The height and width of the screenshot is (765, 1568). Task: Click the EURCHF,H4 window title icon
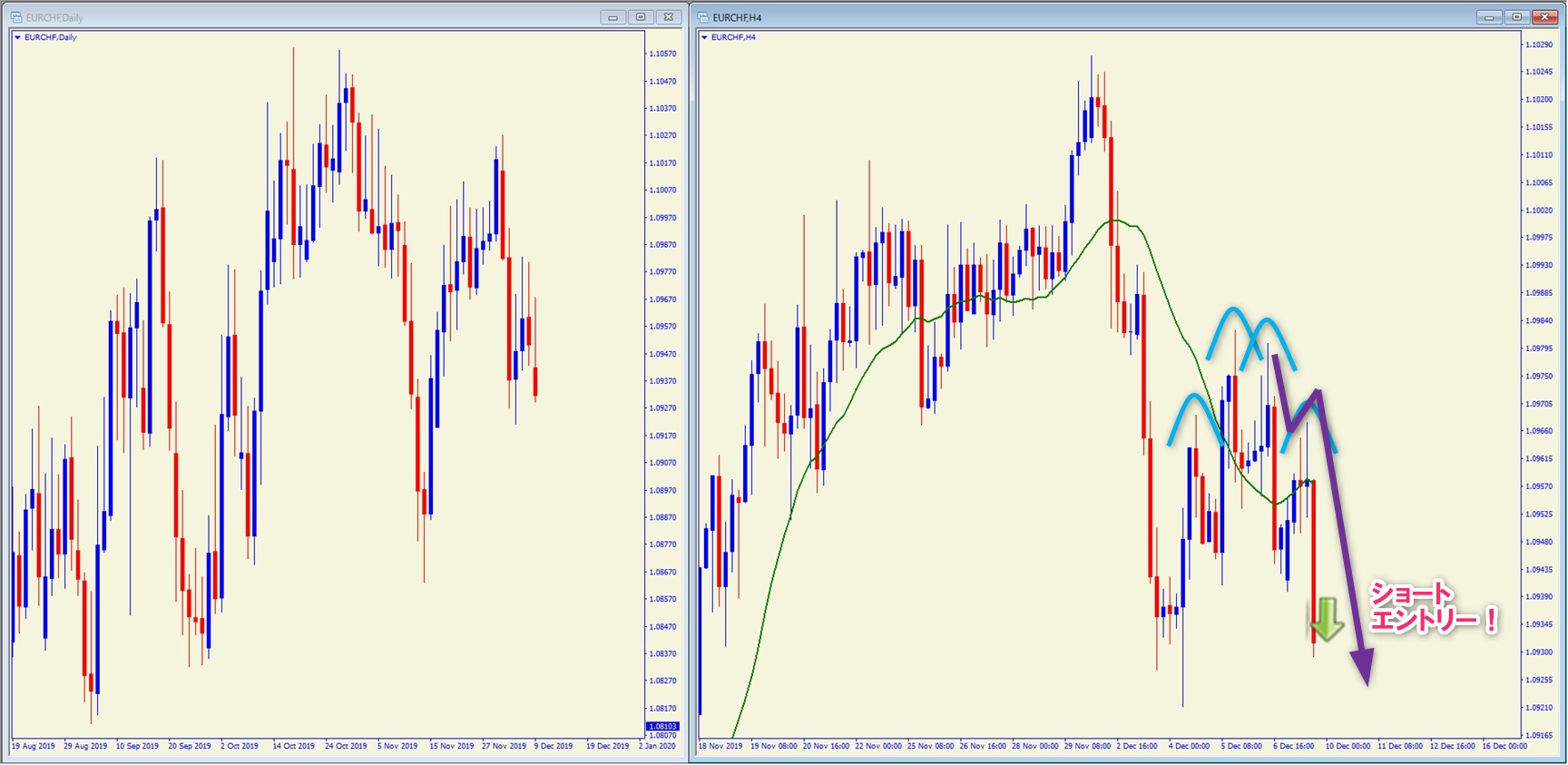[x=703, y=17]
